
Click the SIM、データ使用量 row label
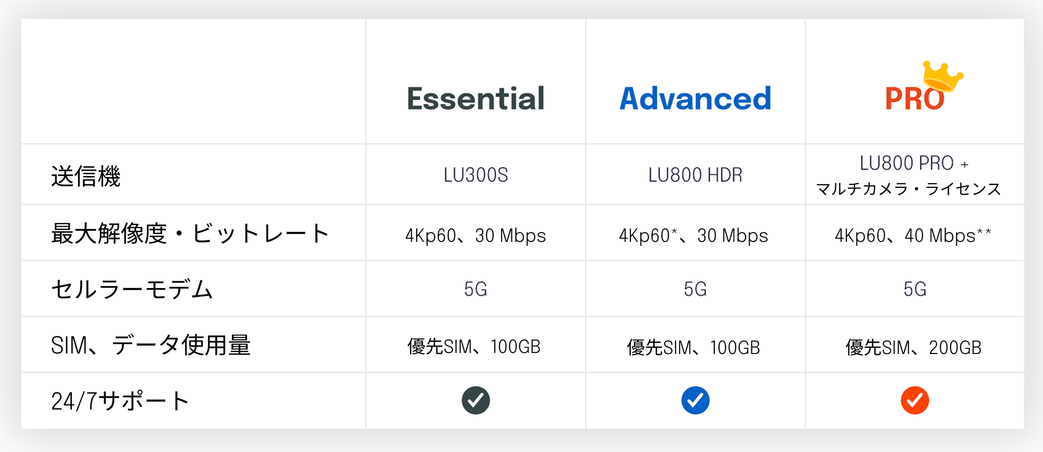coord(151,346)
